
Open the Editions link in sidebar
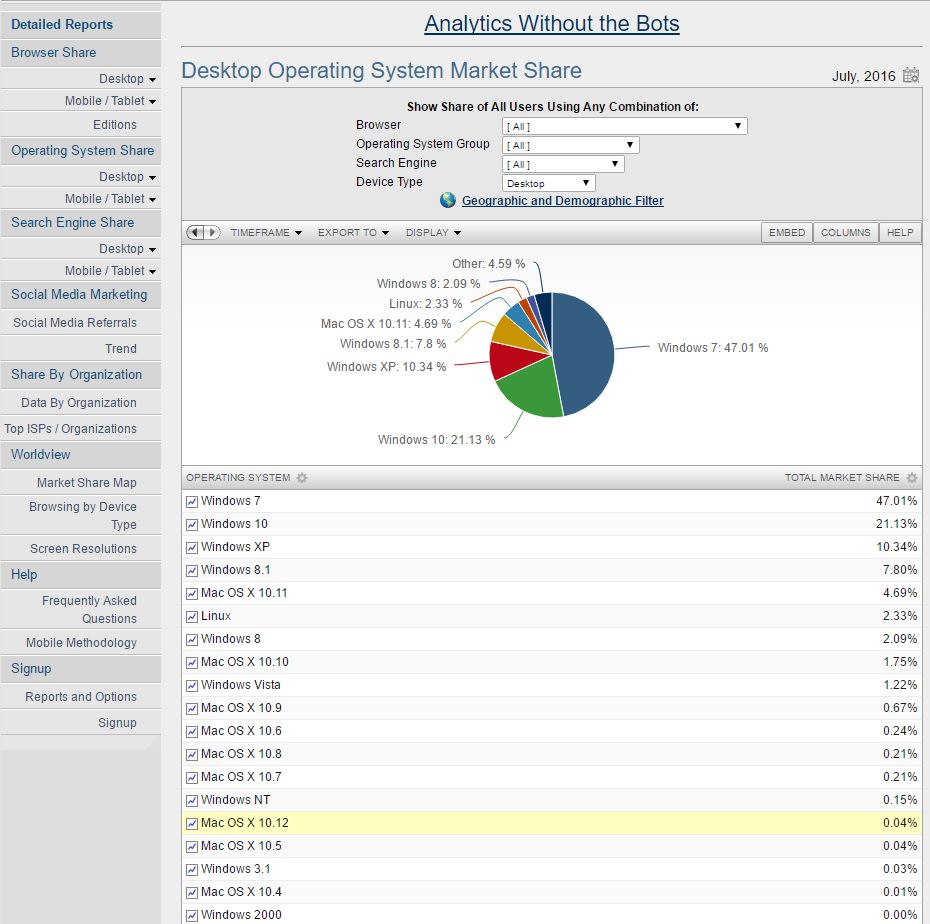[x=115, y=125]
